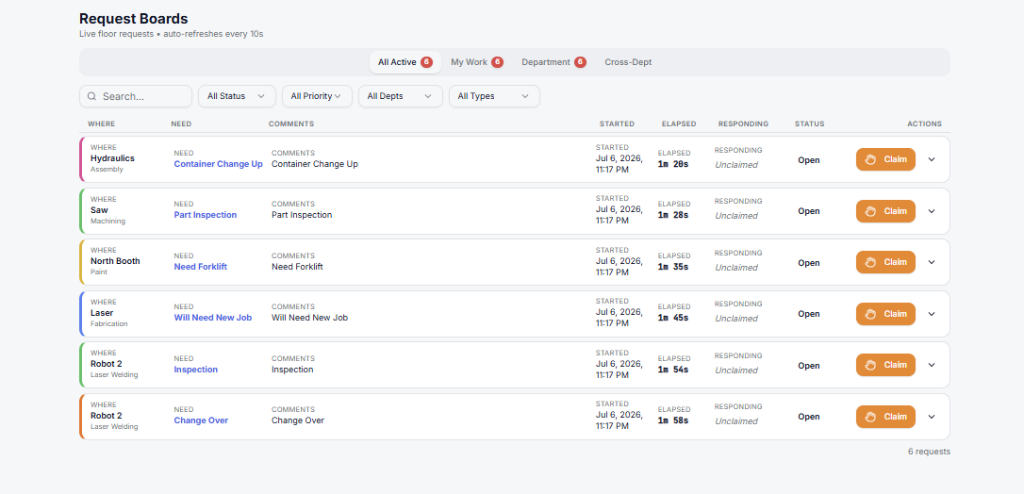Click the North Booth location name
This screenshot has width=1024, height=494.
pyautogui.click(x=115, y=261)
